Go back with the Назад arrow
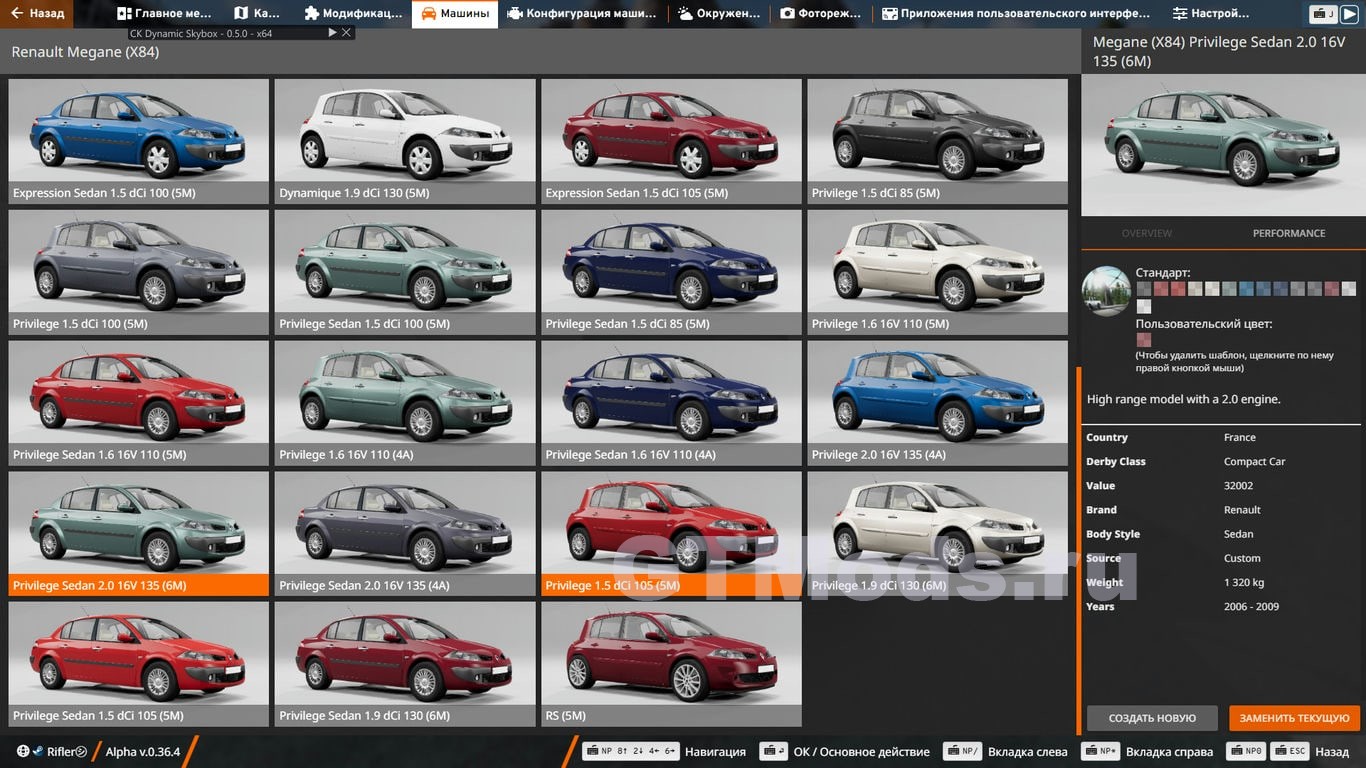The width and height of the screenshot is (1366, 768). (37, 13)
